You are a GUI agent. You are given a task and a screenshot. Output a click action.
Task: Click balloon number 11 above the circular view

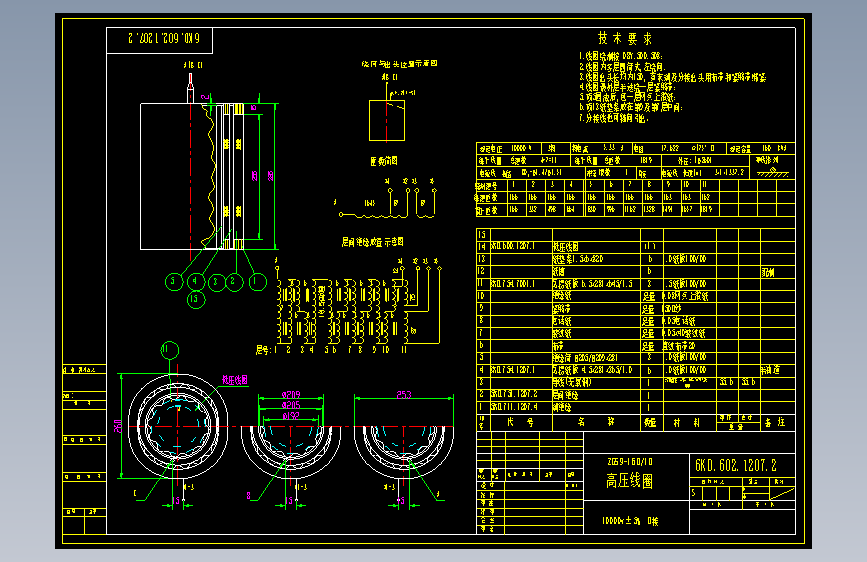coord(170,350)
